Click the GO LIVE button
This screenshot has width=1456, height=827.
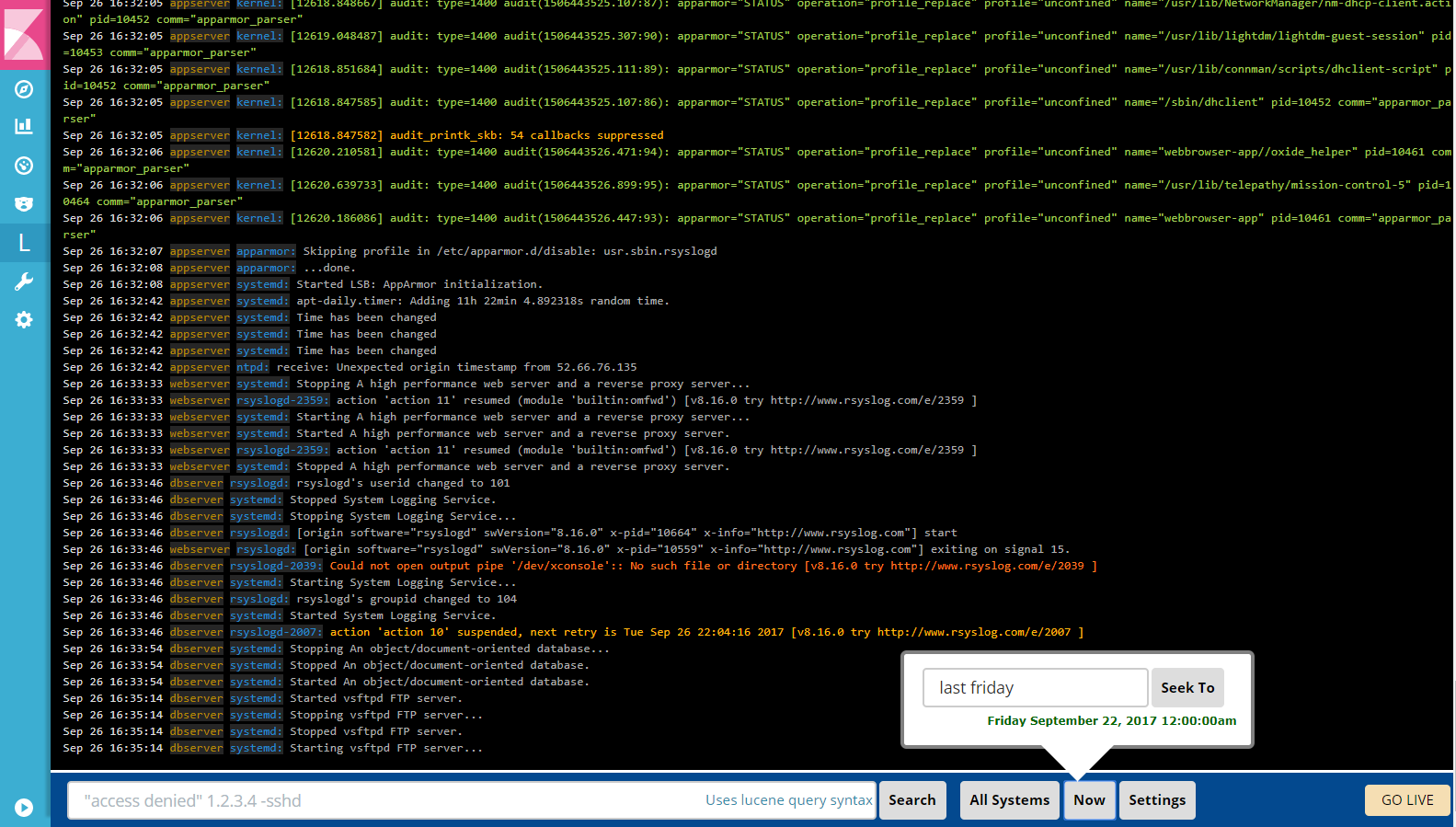pos(1407,800)
